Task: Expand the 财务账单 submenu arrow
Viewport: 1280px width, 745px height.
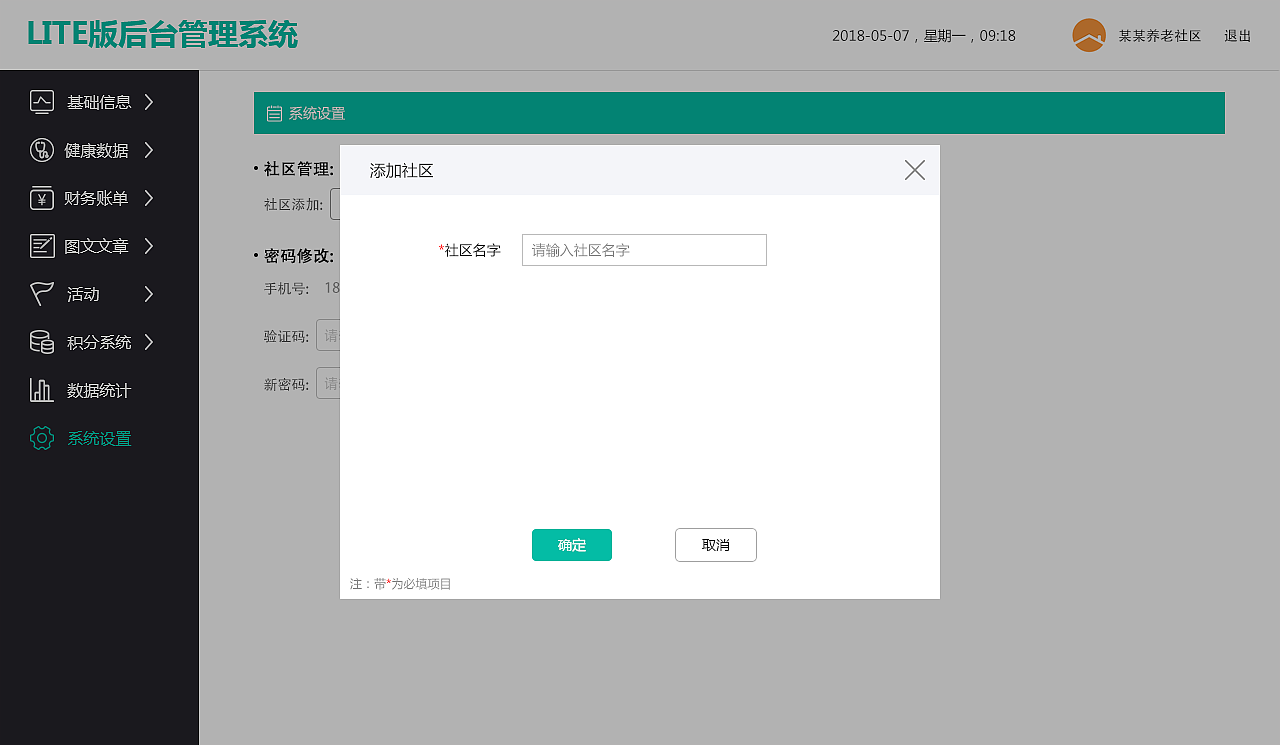Action: pos(148,198)
